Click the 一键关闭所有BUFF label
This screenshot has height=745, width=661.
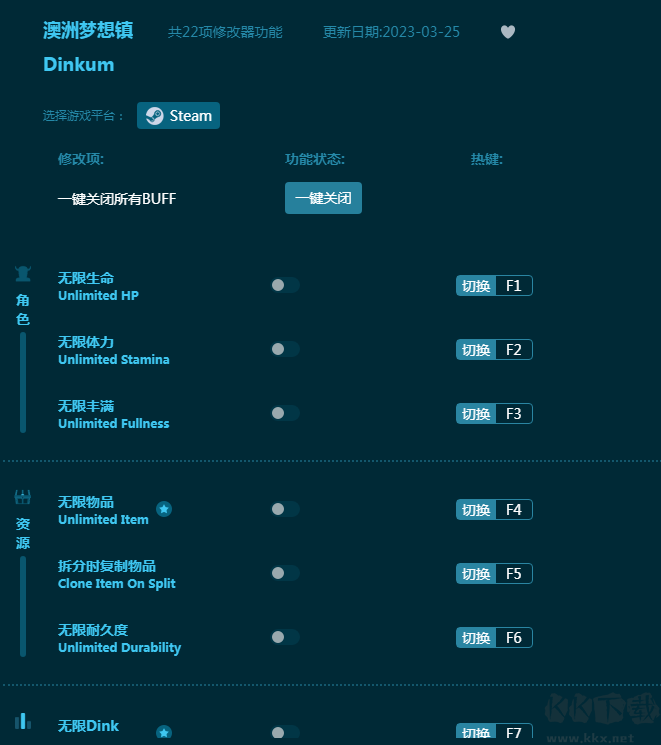(x=117, y=199)
